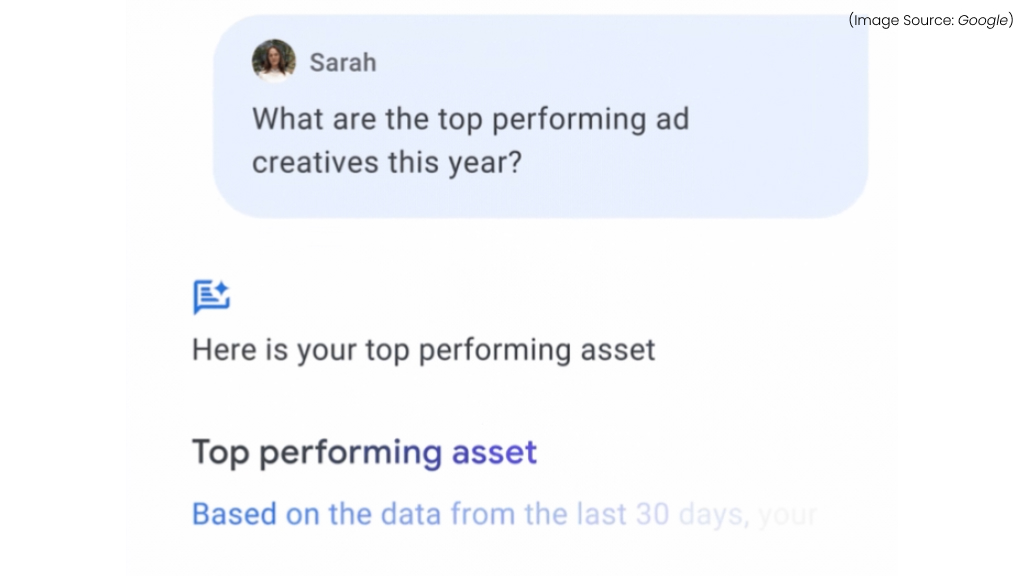The image size is (1024, 576).
Task: Click "Here is your top performing asset" reply
Action: click(x=423, y=350)
